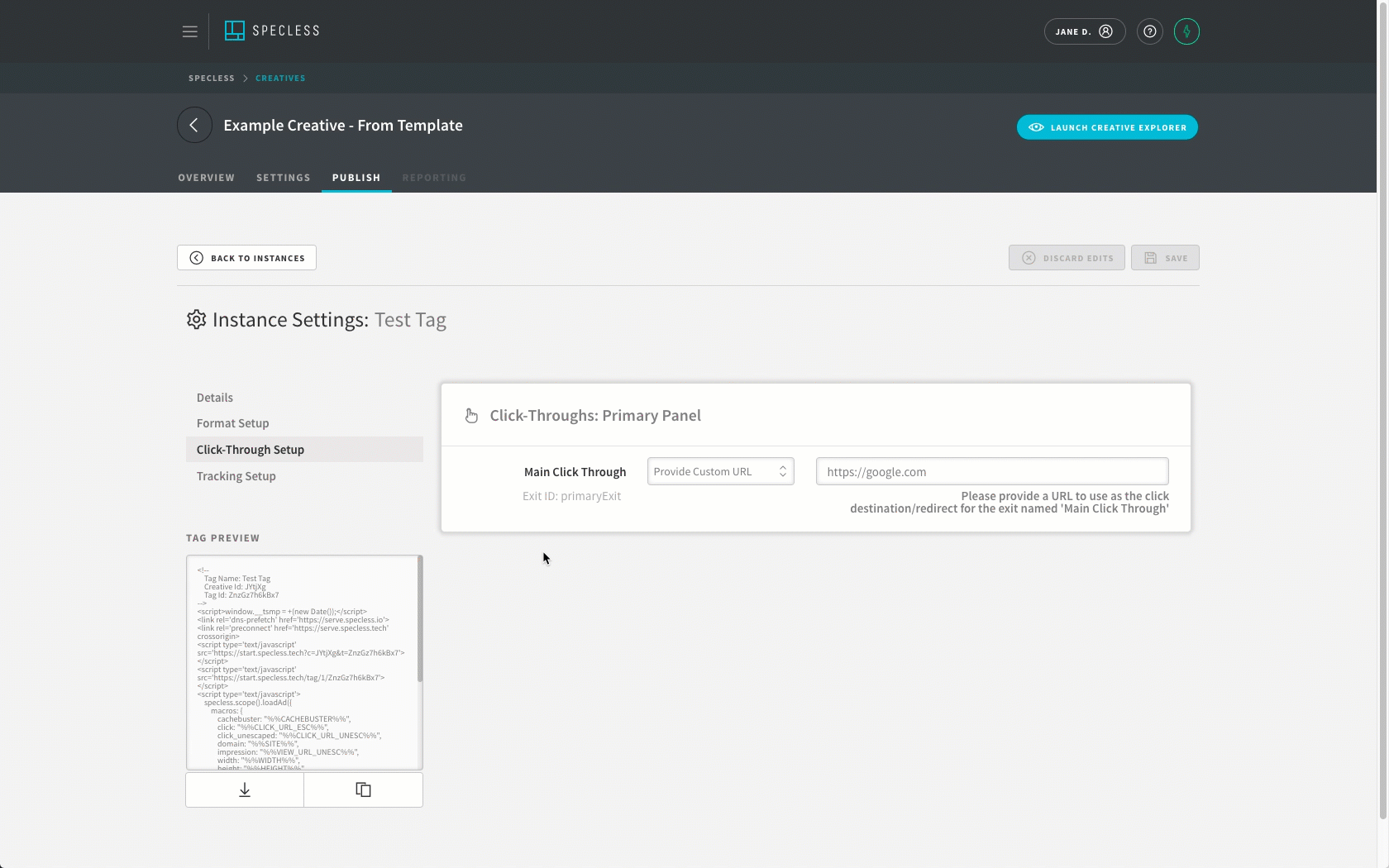Open the Tracking Setup section
Image resolution: width=1389 pixels, height=868 pixels.
coord(236,476)
